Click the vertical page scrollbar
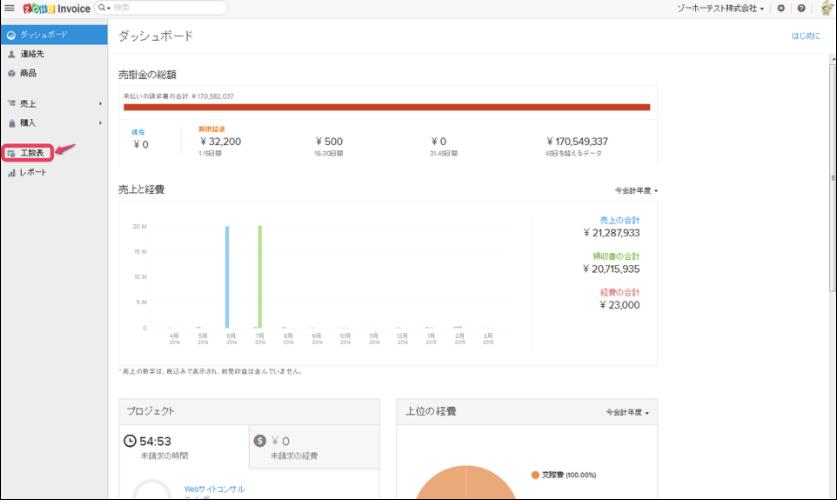Viewport: 837px width, 500px height. (832, 178)
